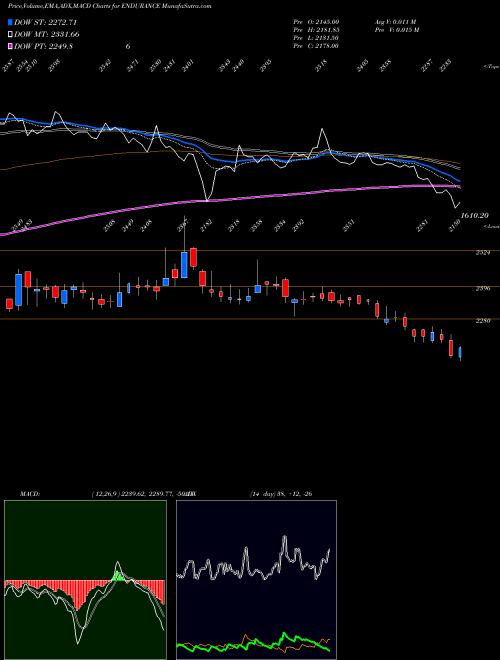Image resolution: width=500 pixels, height=660 pixels.
Task: Click the green MACD histogram bars
Action: pyautogui.click(x=119, y=577)
